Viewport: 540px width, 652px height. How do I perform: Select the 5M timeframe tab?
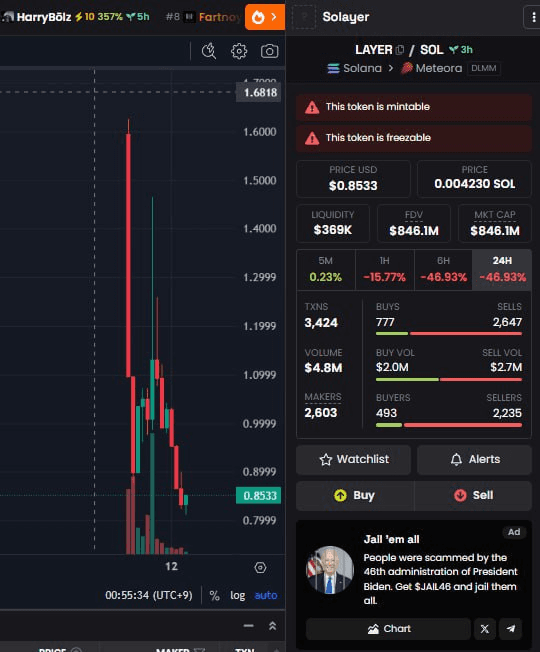[x=326, y=269]
